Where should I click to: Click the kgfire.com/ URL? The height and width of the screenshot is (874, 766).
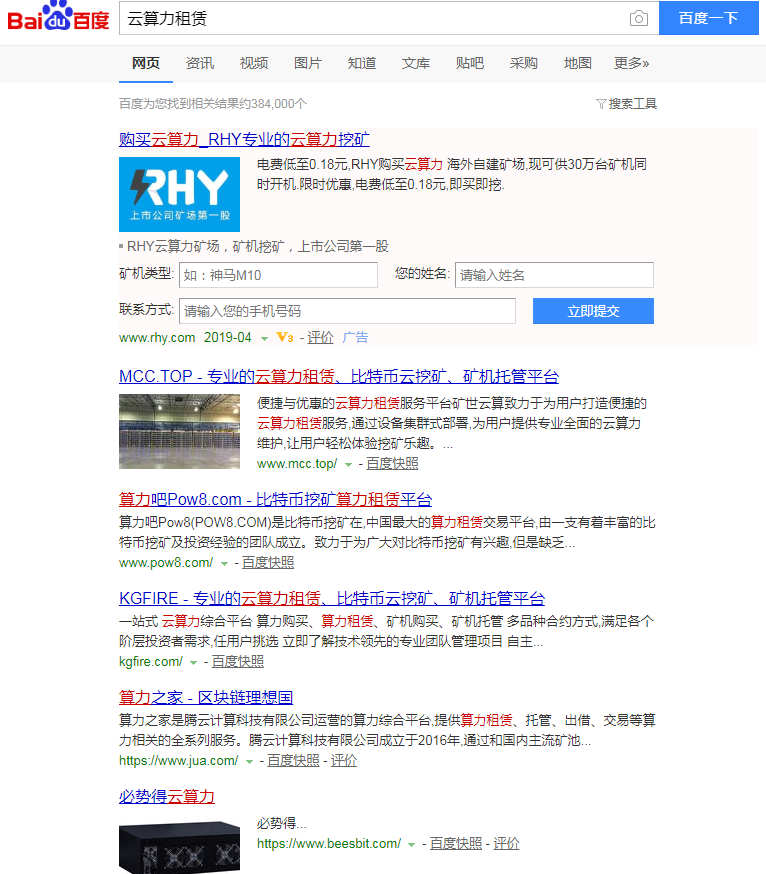tap(151, 662)
